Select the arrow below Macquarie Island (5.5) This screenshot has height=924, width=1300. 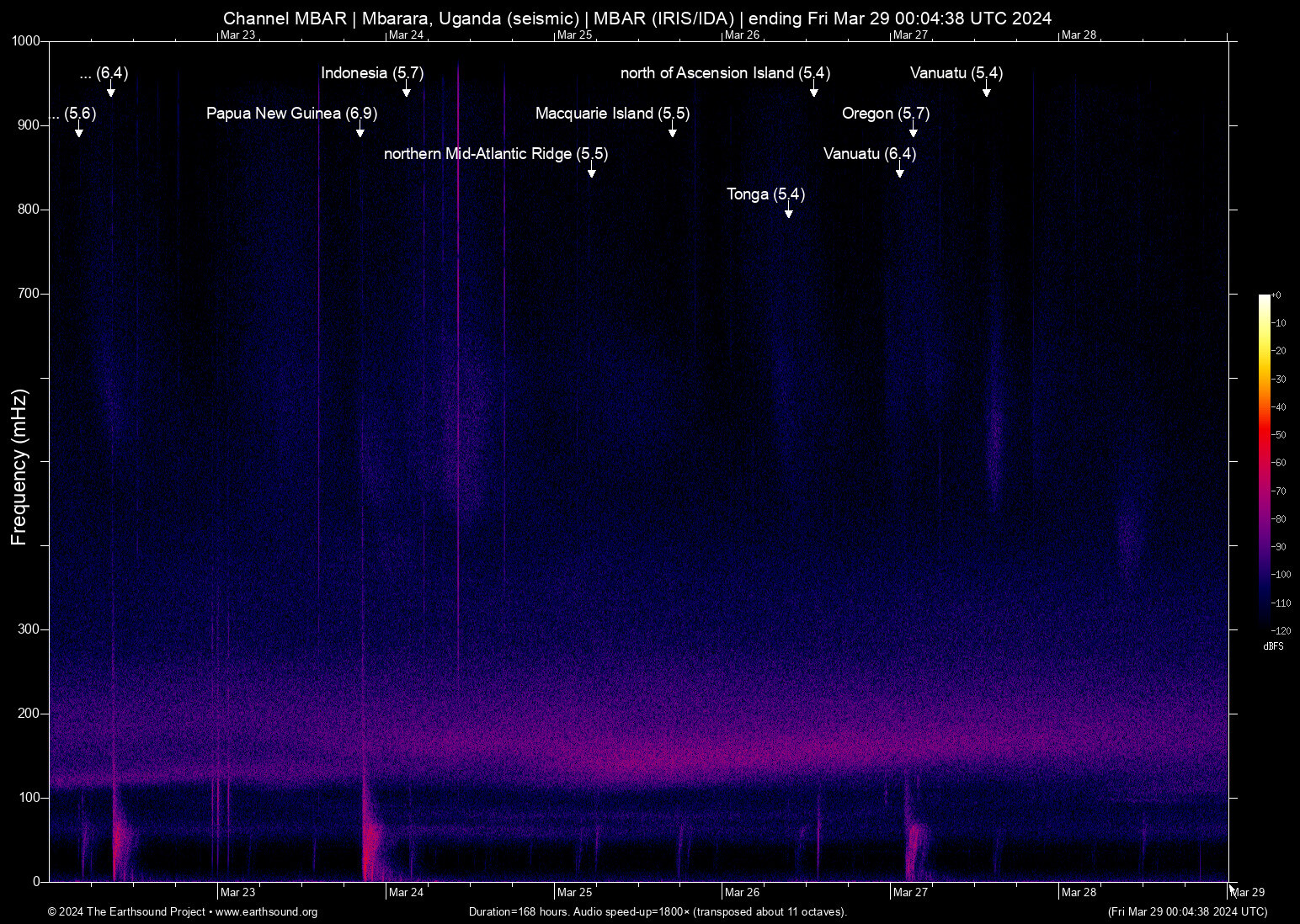click(x=673, y=130)
